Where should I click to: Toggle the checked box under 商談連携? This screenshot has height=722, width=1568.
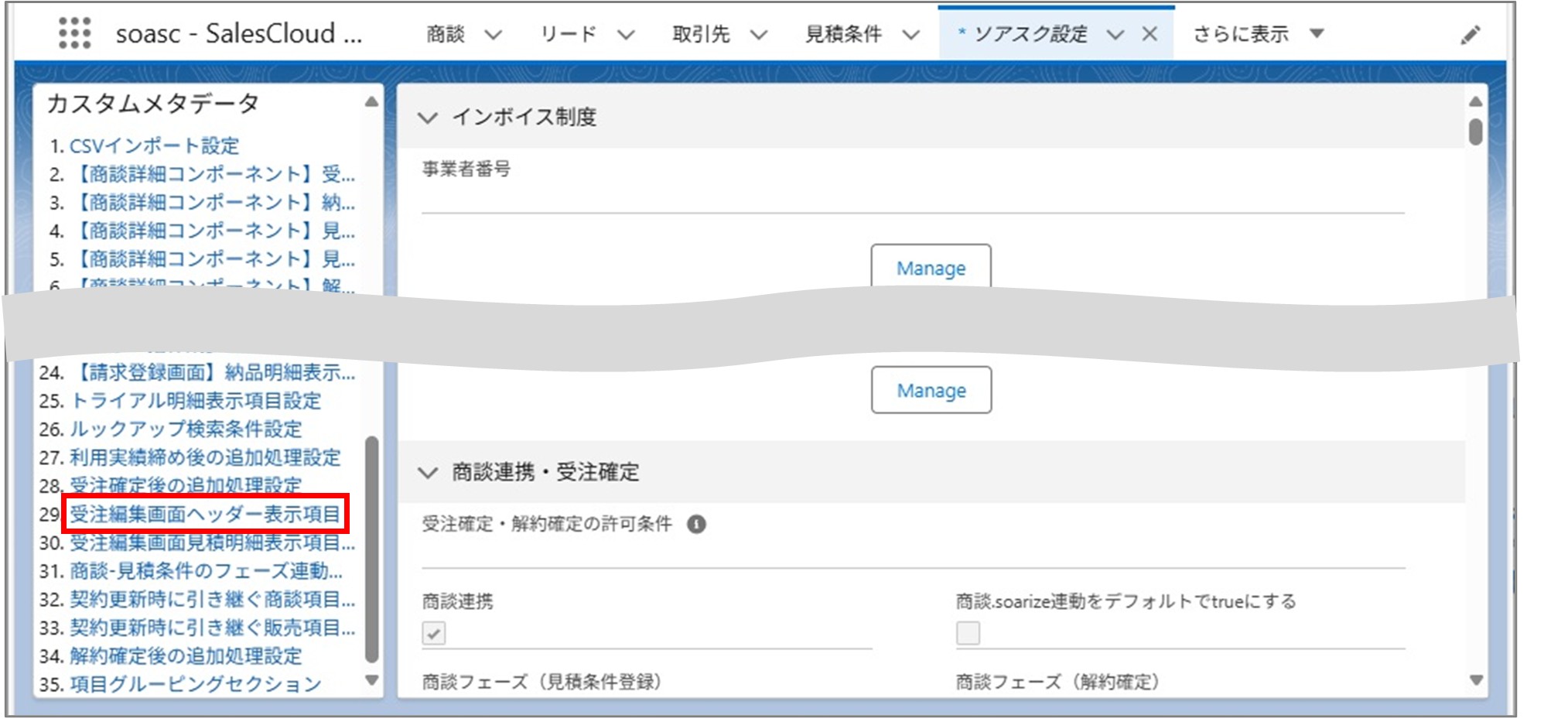coord(436,633)
